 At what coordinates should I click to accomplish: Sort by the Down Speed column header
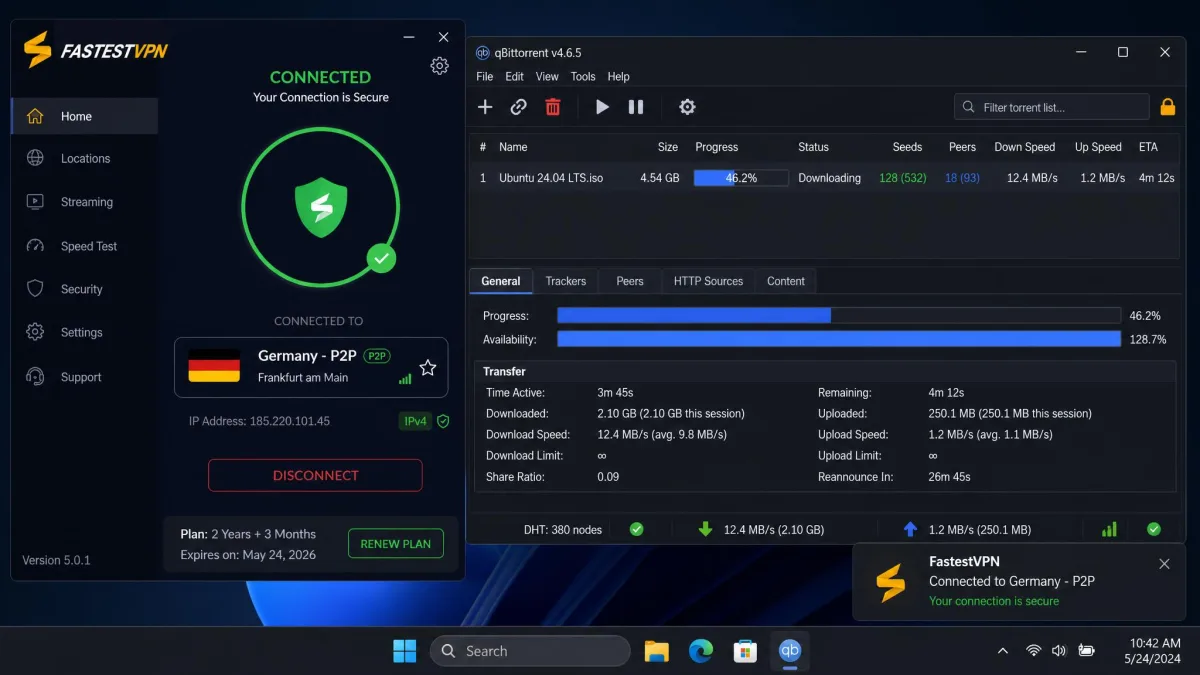point(1024,147)
